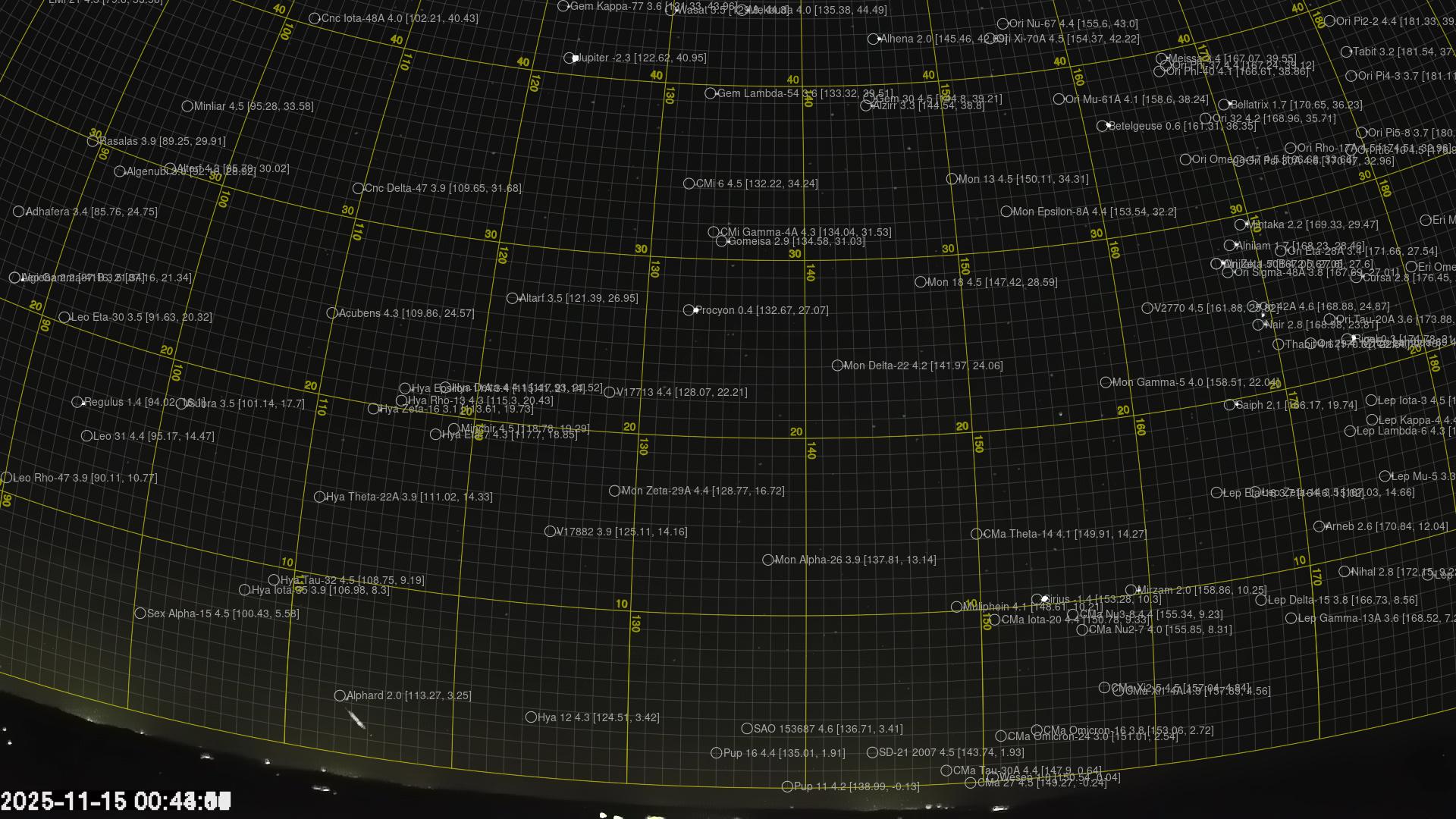This screenshot has width=1456, height=819.
Task: Click the SAO 153687 star label
Action: (827, 730)
